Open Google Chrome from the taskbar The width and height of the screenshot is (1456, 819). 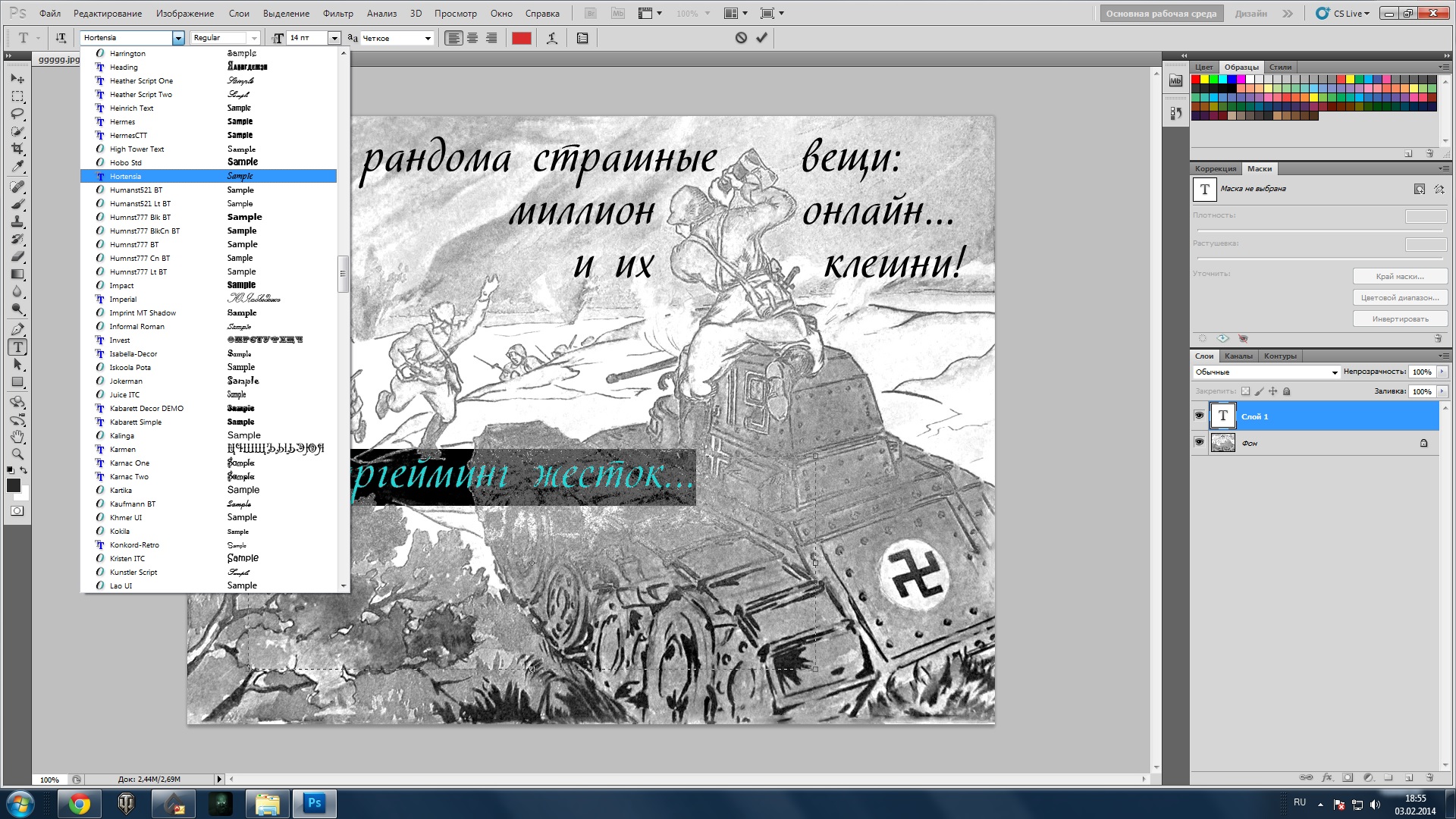click(79, 804)
